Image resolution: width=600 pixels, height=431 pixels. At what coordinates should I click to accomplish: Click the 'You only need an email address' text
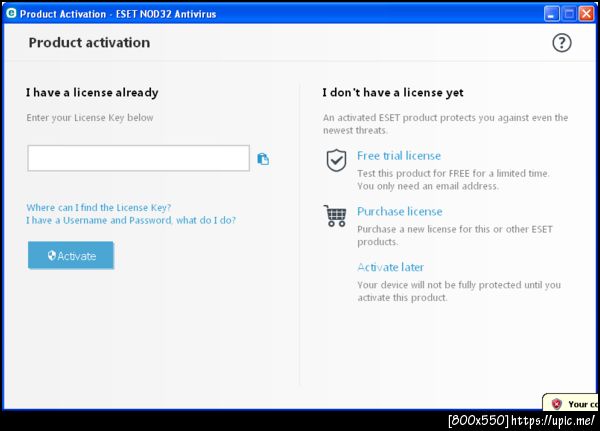428,186
